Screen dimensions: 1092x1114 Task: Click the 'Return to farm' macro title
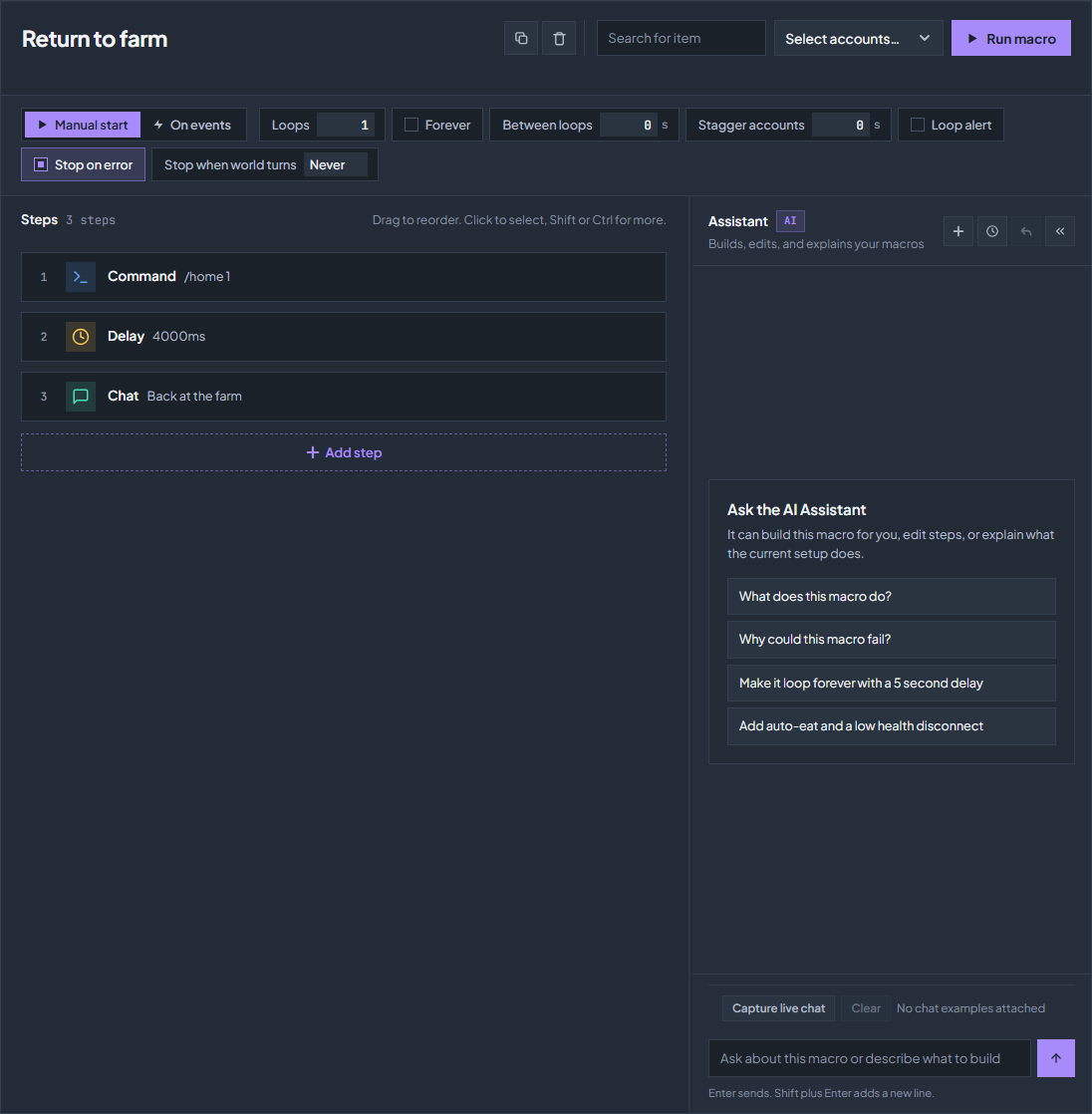coord(95,39)
